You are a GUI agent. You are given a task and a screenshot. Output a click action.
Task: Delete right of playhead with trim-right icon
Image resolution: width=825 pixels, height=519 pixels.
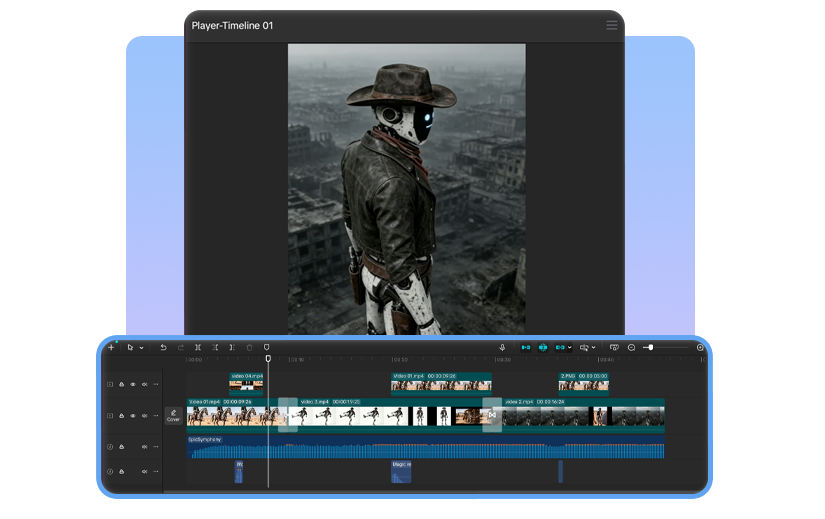coord(232,347)
